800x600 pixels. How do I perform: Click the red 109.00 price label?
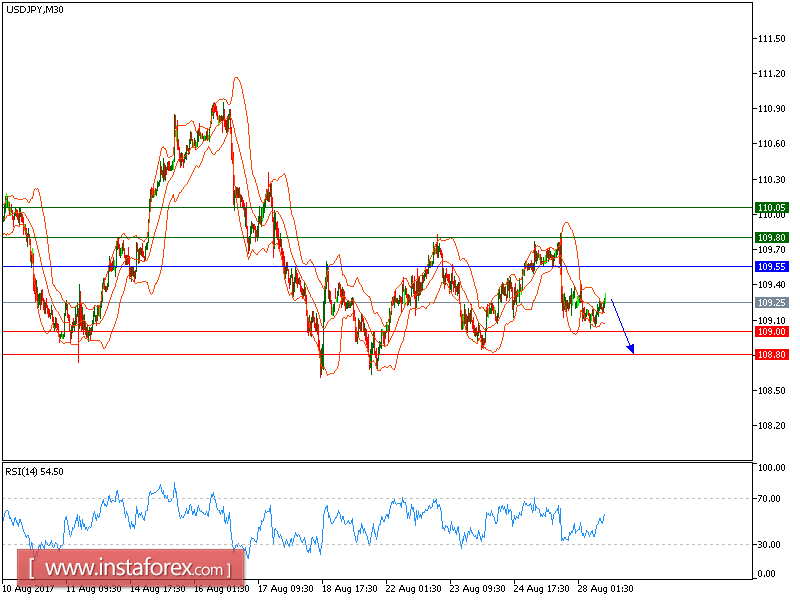(x=771, y=329)
